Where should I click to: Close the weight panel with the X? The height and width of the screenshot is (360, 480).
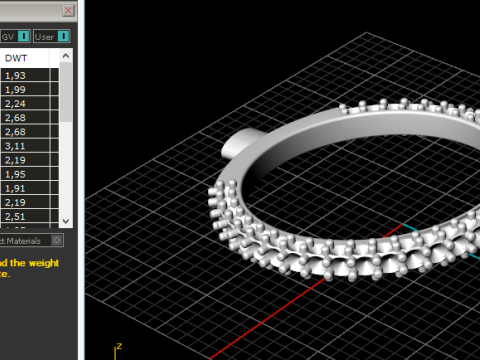point(68,10)
